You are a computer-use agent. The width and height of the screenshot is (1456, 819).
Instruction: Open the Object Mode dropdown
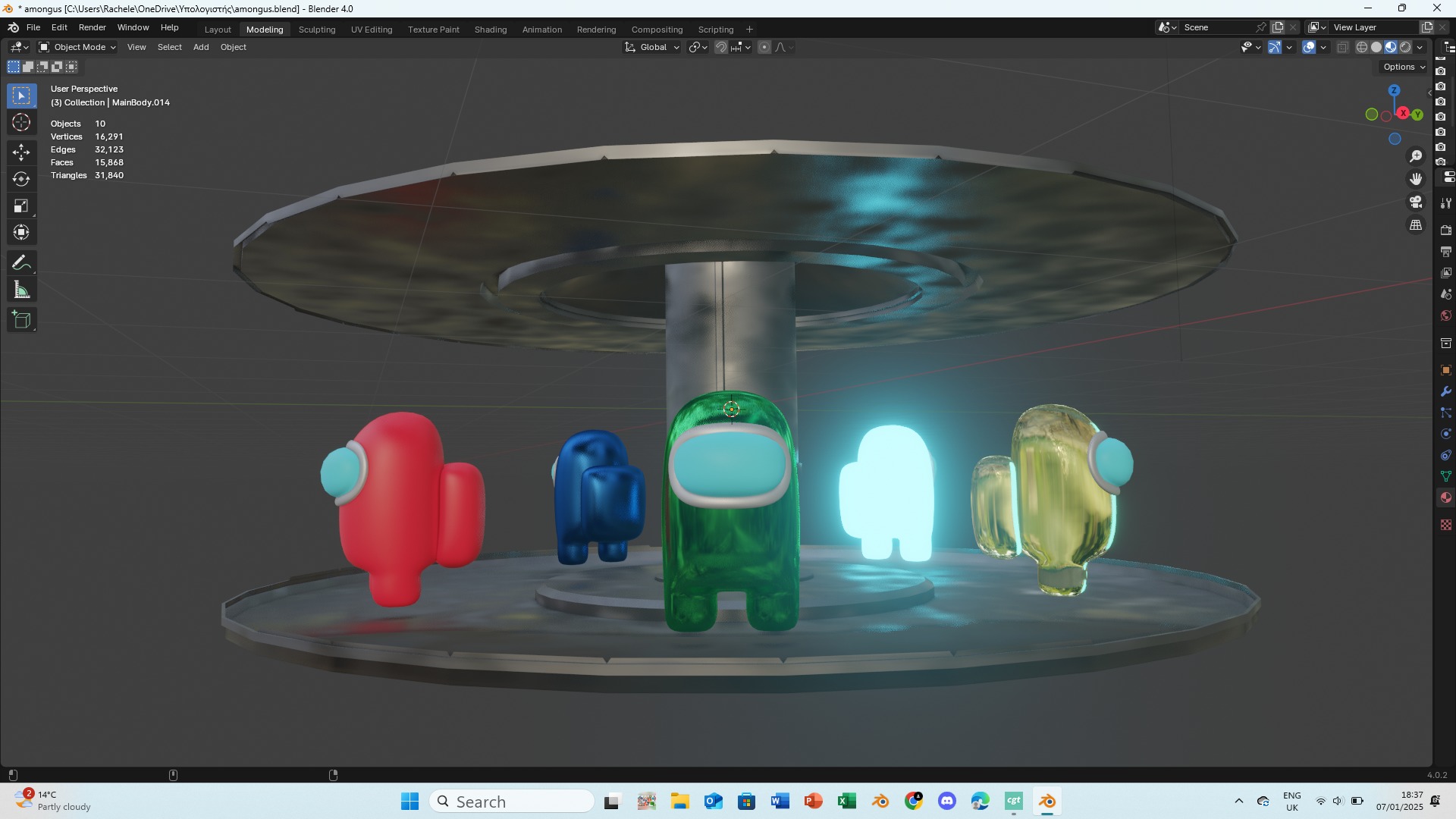point(77,47)
